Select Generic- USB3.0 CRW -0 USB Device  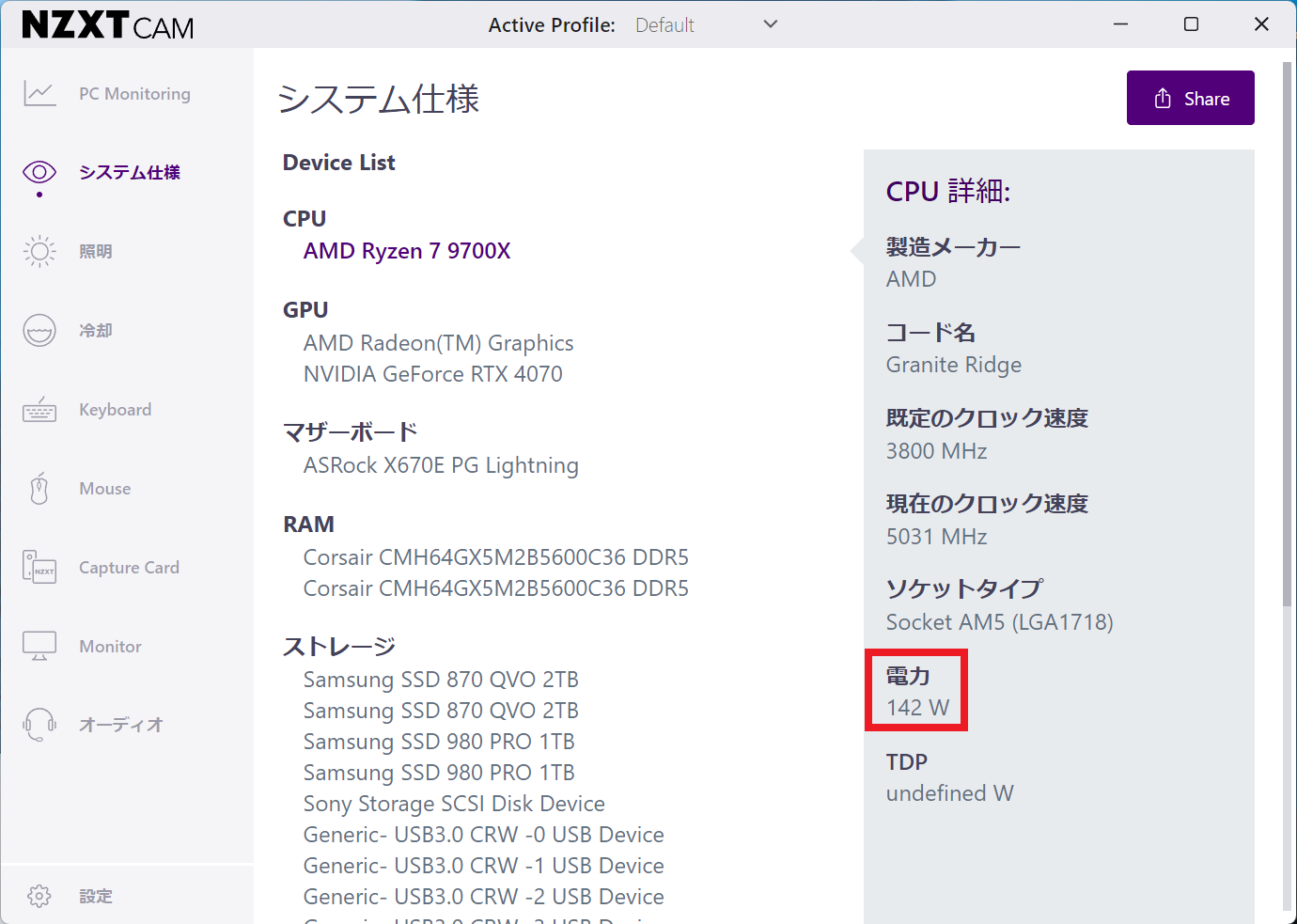(x=483, y=835)
